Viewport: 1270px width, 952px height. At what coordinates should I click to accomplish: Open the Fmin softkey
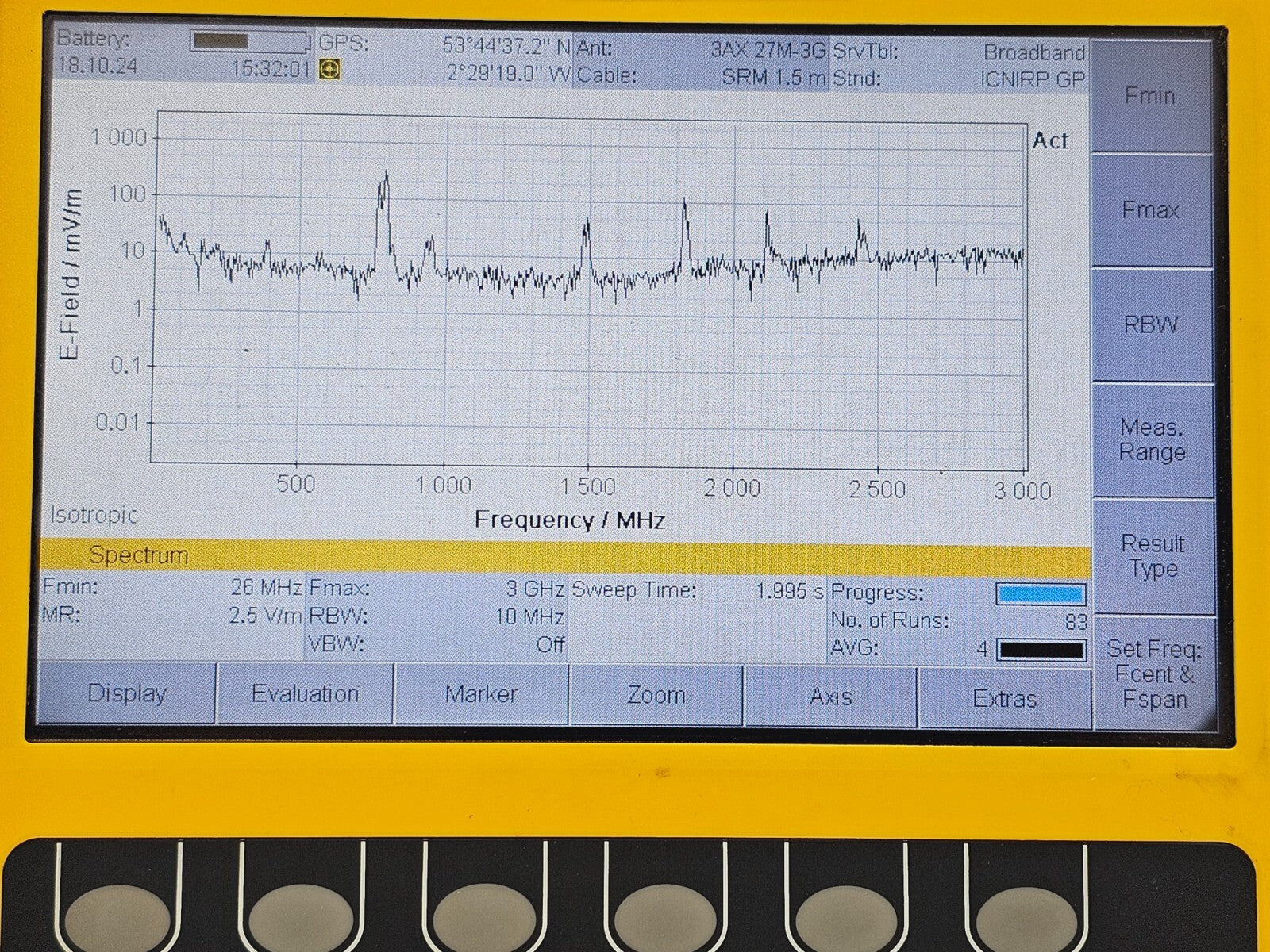tap(1149, 95)
